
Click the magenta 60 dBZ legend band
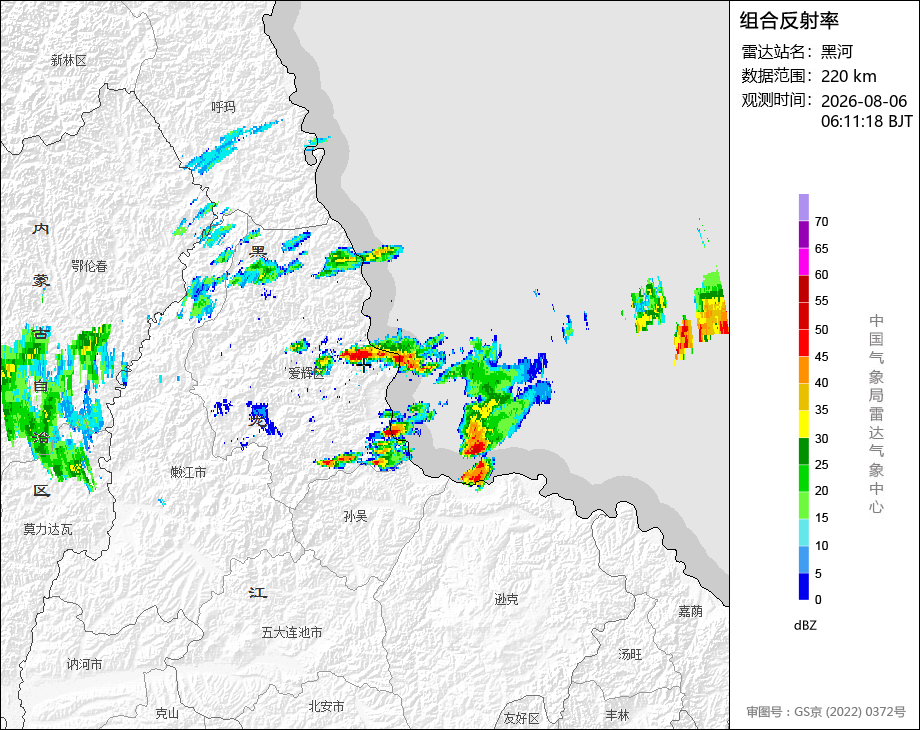click(x=804, y=262)
